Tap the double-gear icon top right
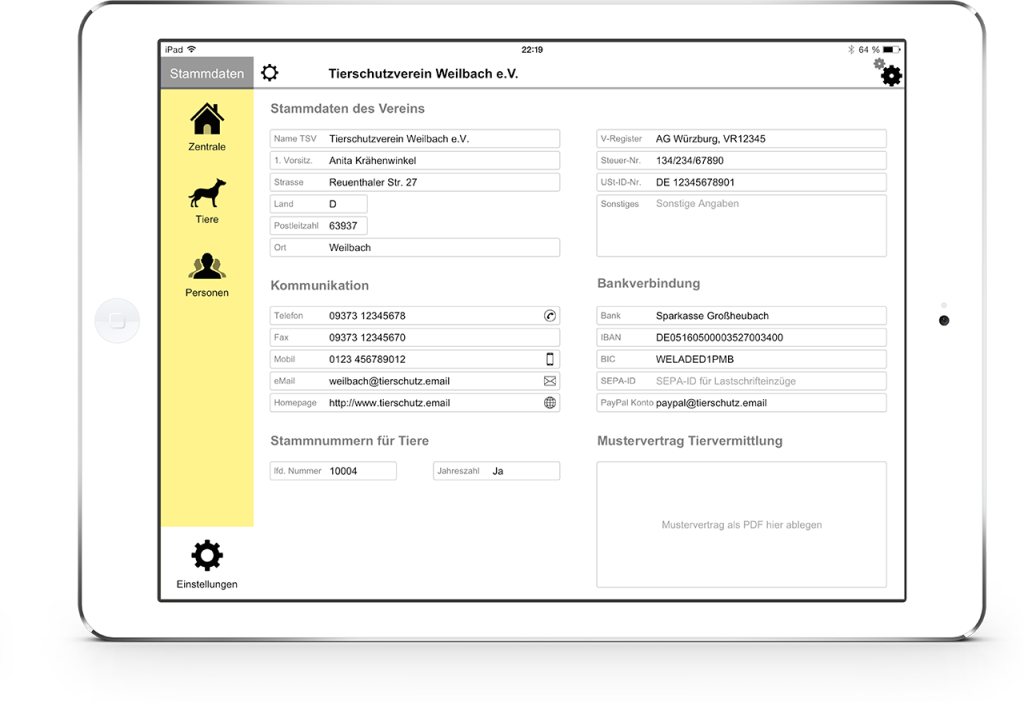The height and width of the screenshot is (702, 1024). (x=888, y=72)
